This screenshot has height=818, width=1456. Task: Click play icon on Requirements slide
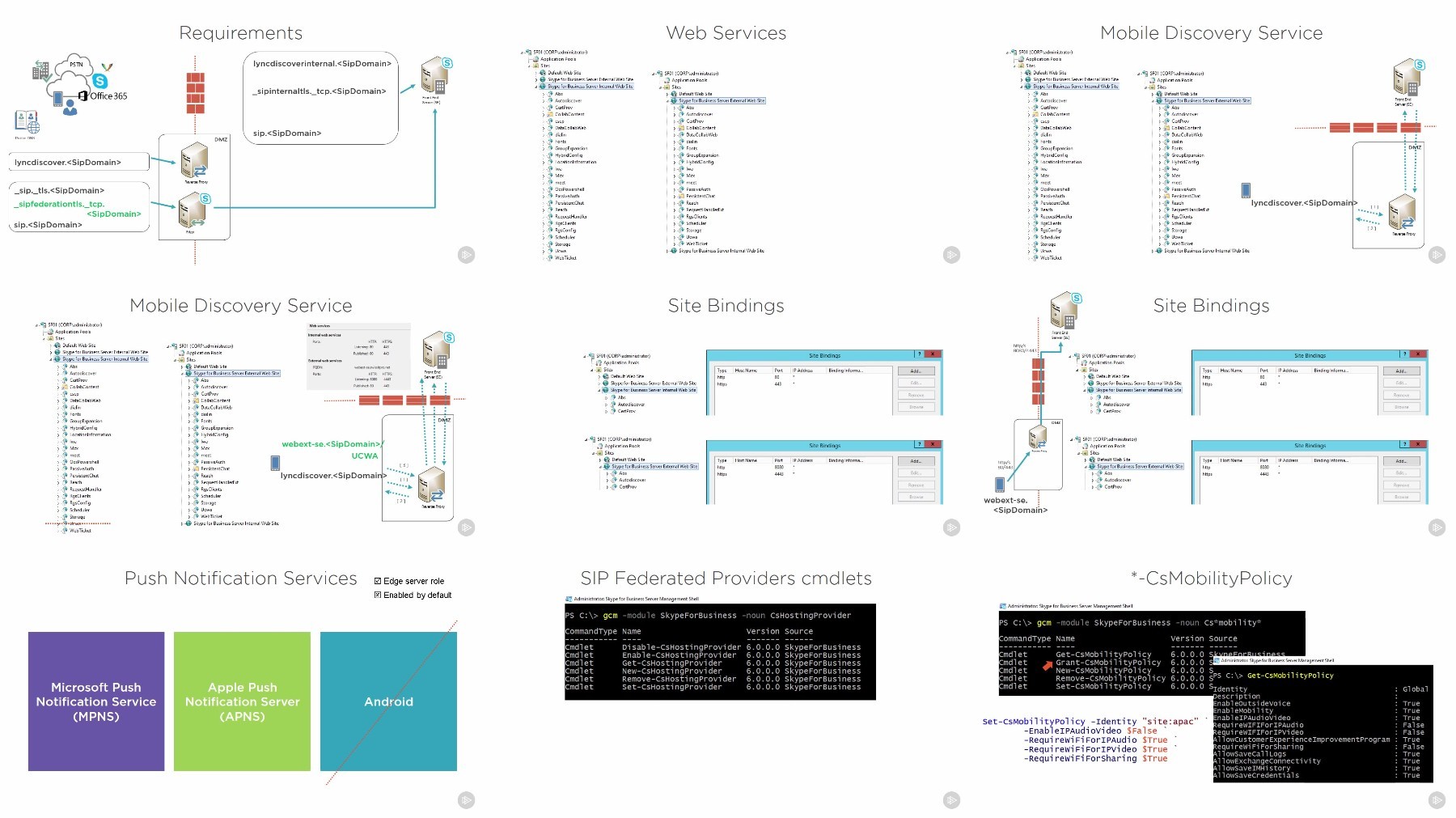[467, 255]
